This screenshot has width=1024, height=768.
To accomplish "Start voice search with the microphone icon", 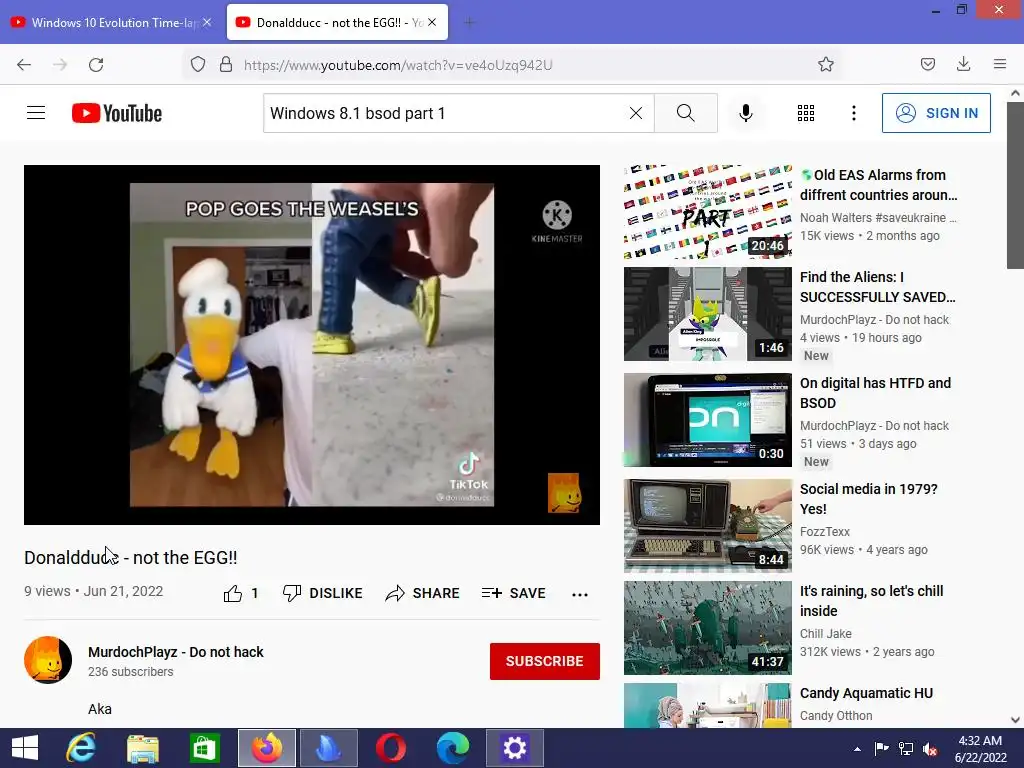I will pyautogui.click(x=746, y=113).
